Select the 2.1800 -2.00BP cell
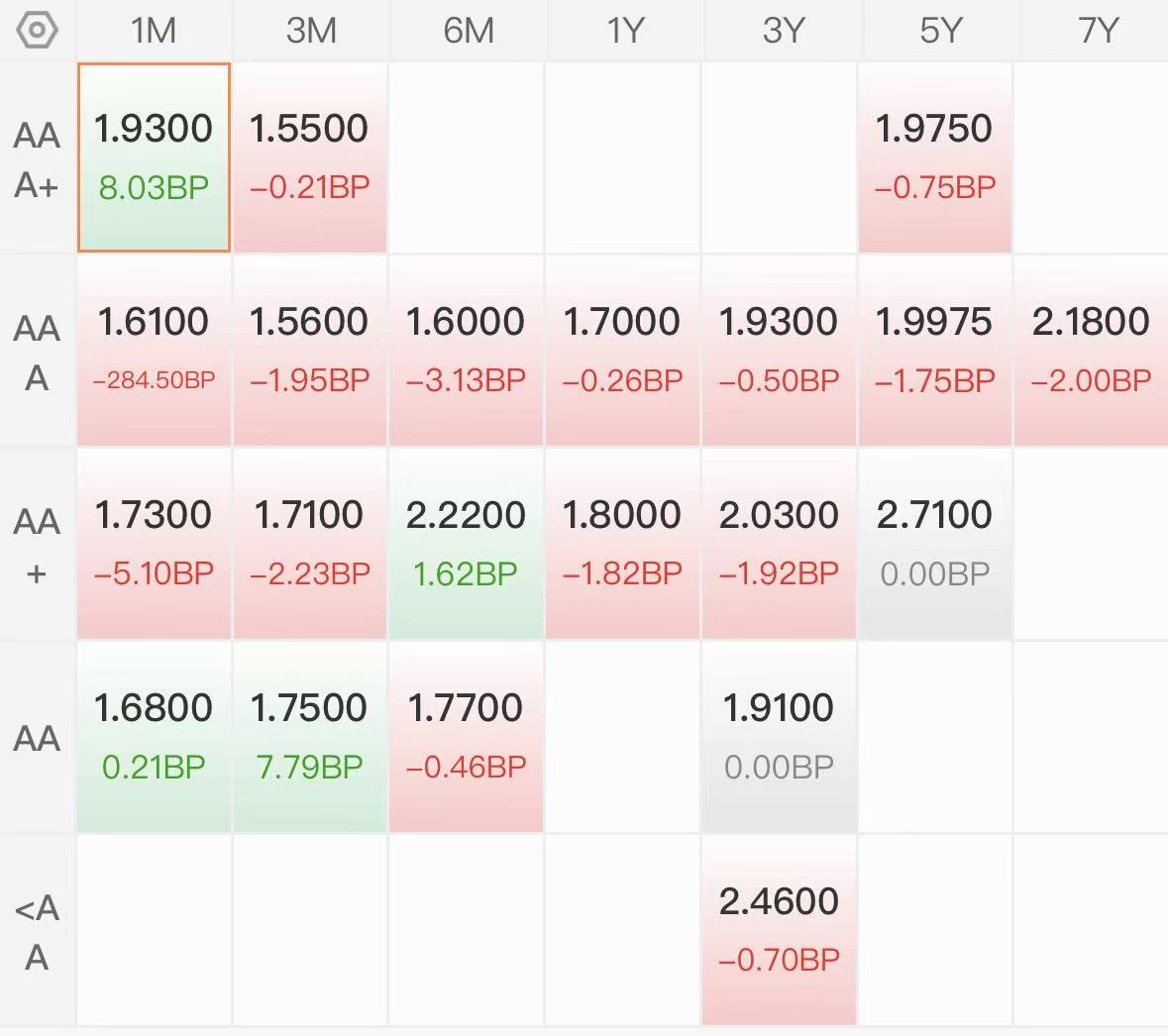Viewport: 1168px width, 1036px height. pyautogui.click(x=1091, y=351)
